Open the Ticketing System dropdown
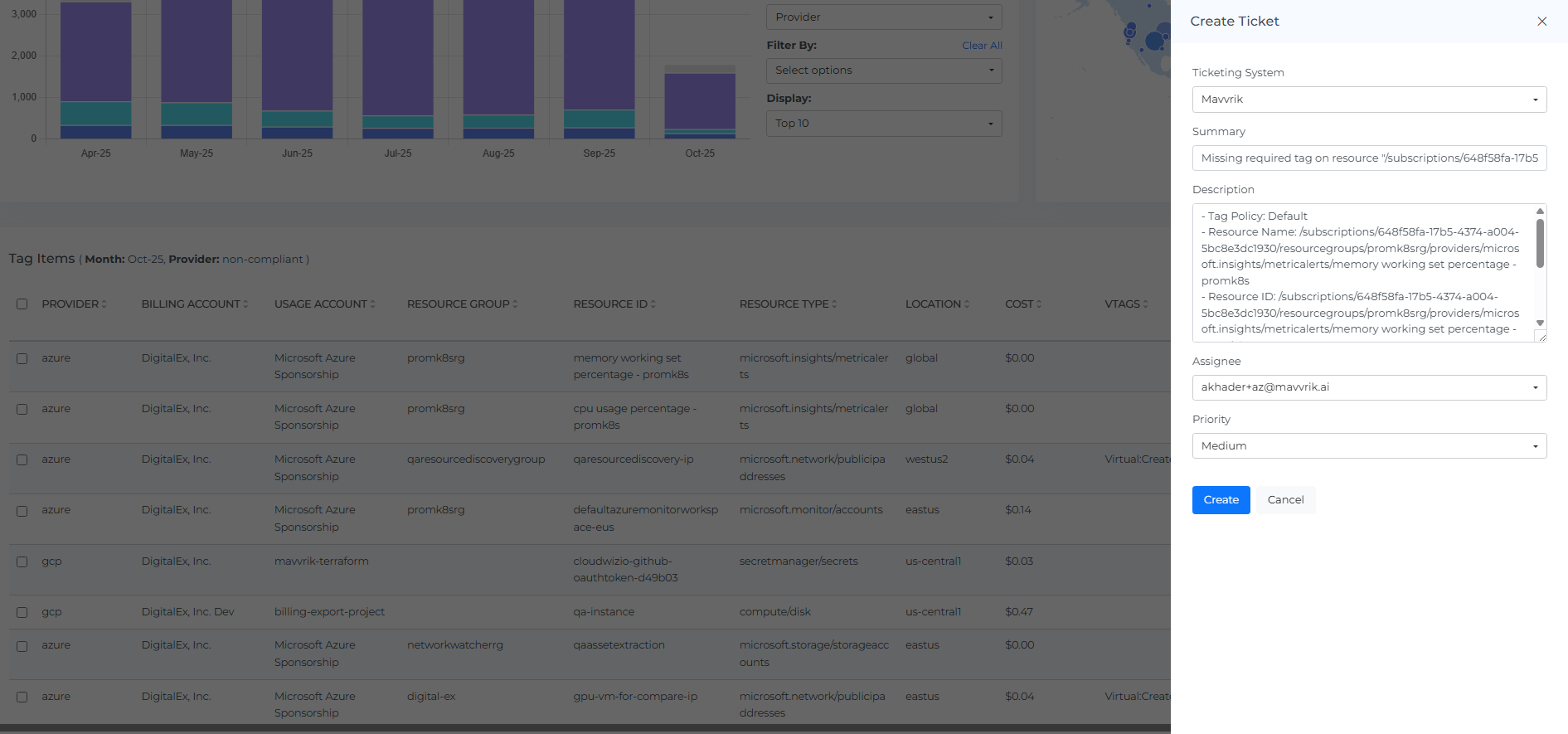The width and height of the screenshot is (1568, 734). pyautogui.click(x=1368, y=100)
